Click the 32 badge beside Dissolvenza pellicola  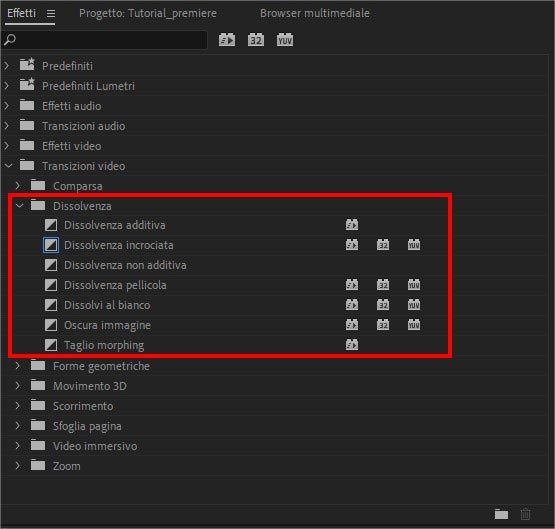383,285
